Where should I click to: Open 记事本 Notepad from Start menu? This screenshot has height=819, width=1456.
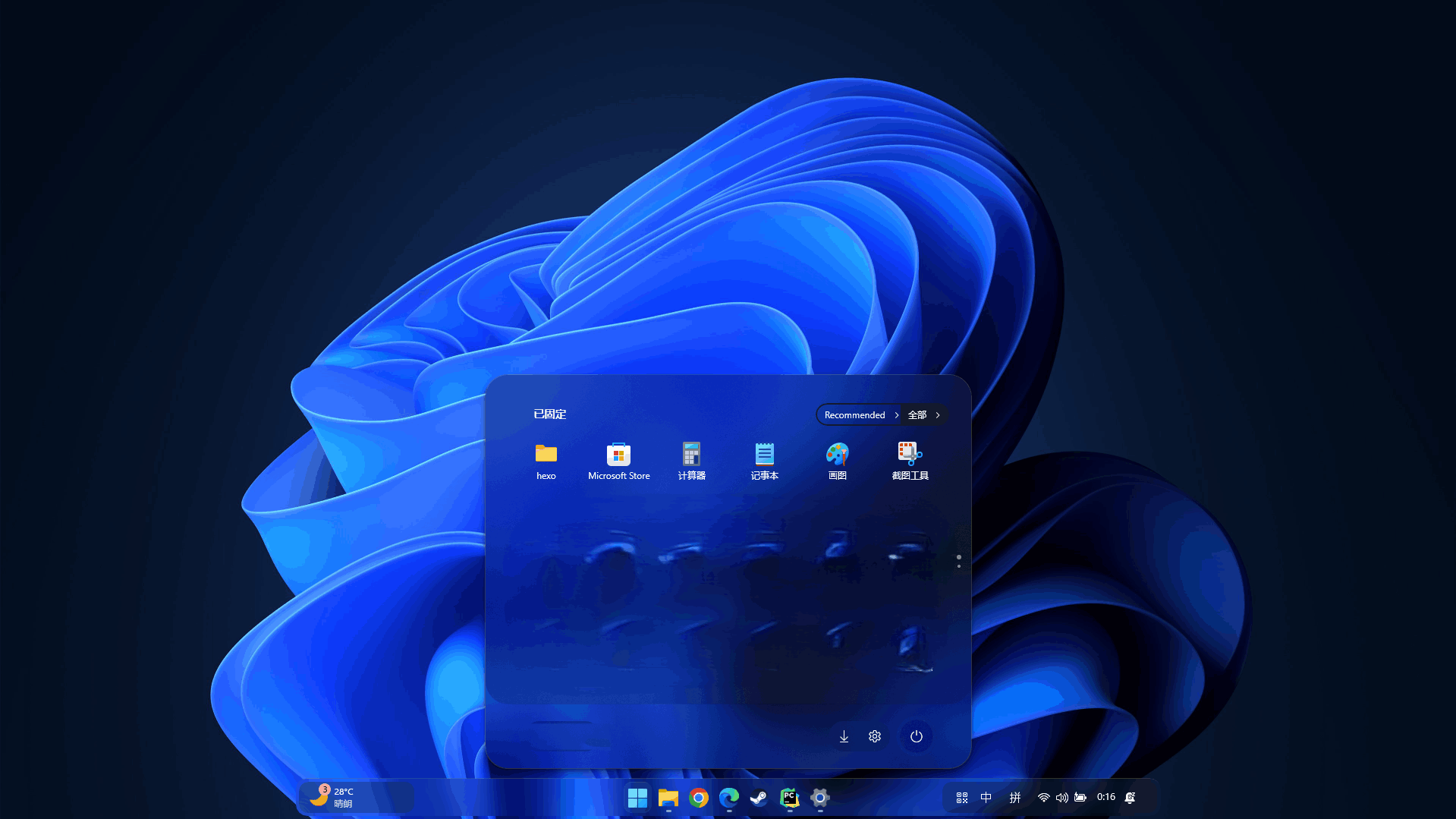tap(764, 461)
